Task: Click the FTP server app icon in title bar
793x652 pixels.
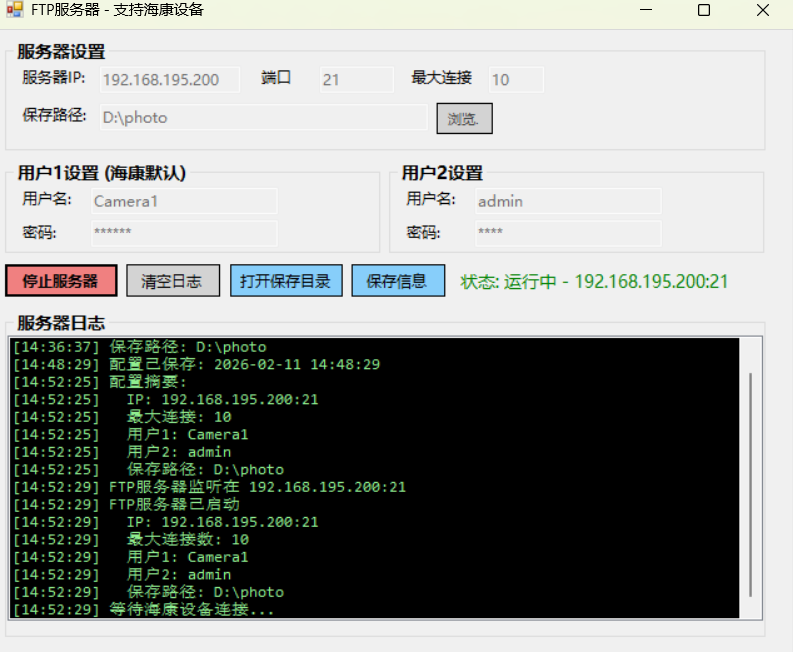Action: (14, 10)
